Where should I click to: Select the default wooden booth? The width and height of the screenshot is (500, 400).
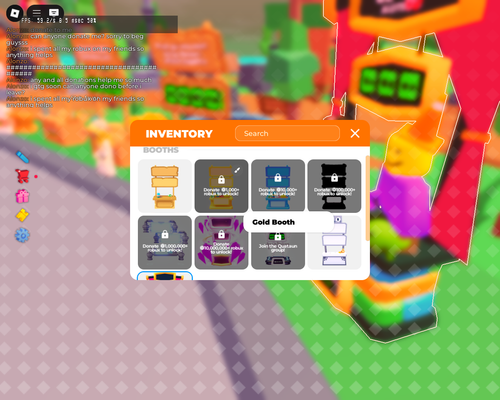pos(165,186)
